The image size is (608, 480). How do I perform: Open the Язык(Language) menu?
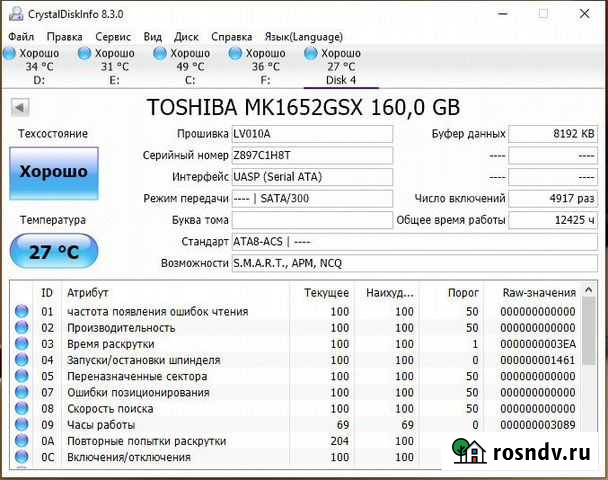tap(304, 37)
